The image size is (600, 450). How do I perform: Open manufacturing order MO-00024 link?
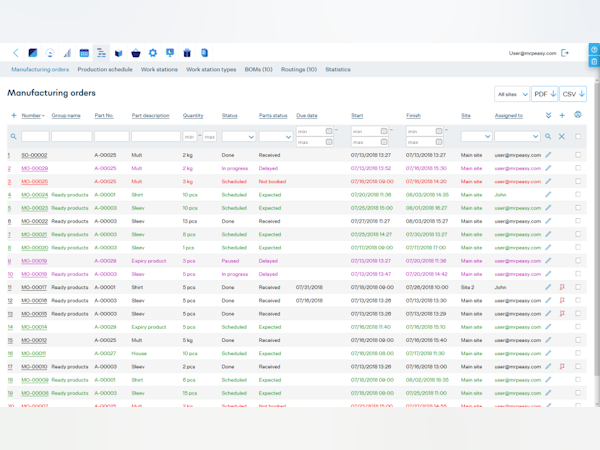point(35,195)
